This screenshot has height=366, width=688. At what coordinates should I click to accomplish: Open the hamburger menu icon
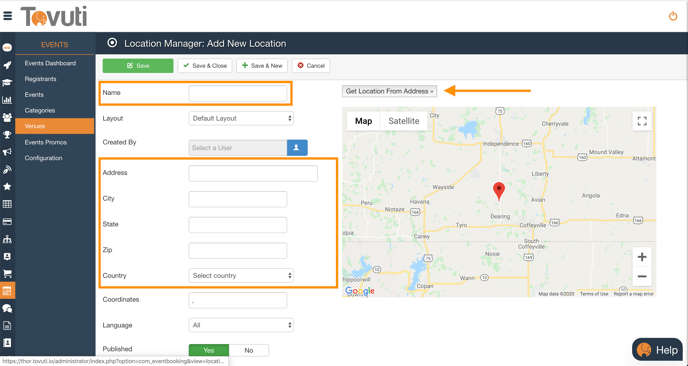point(7,16)
